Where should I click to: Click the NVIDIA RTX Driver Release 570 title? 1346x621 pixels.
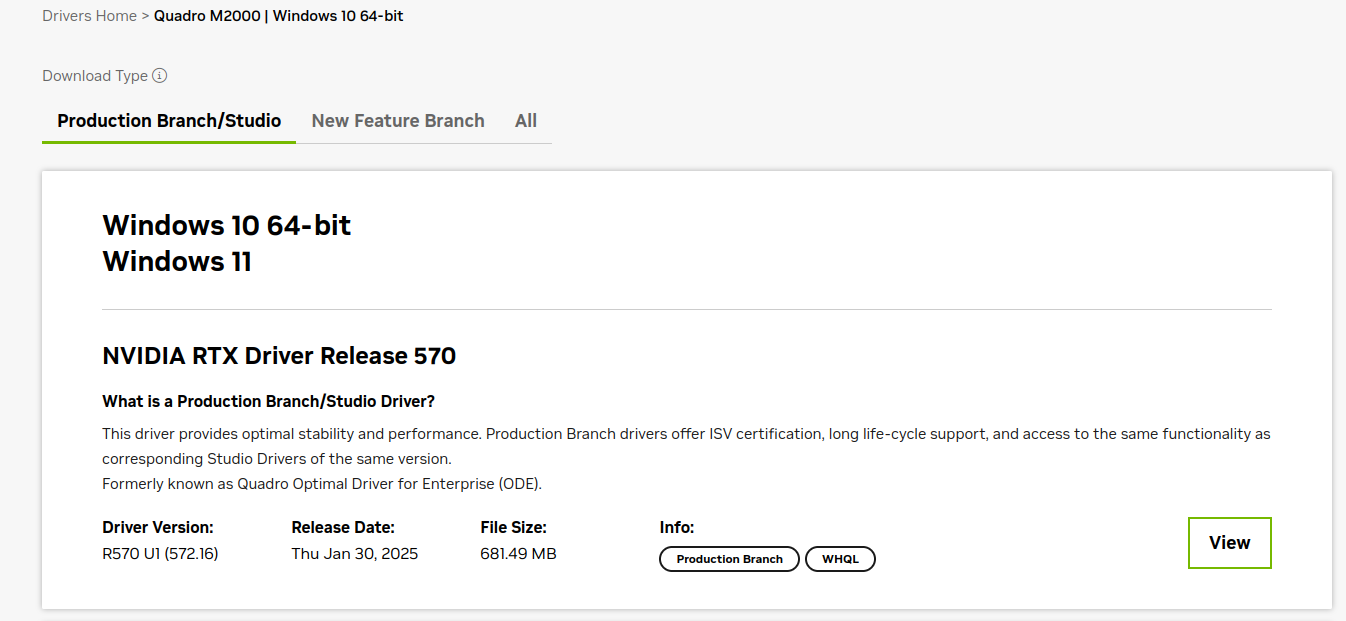279,356
